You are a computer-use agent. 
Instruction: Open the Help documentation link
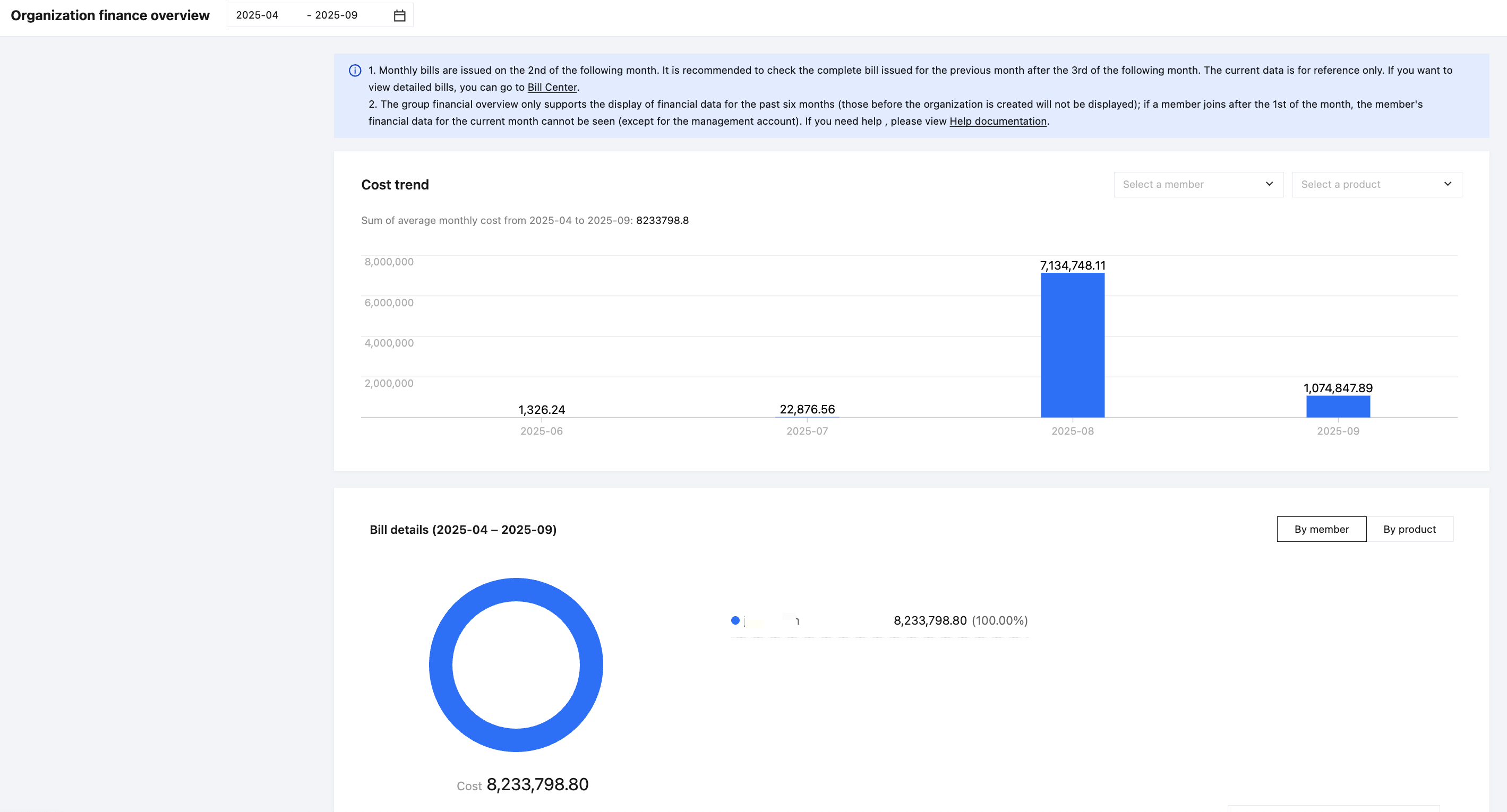coord(998,121)
